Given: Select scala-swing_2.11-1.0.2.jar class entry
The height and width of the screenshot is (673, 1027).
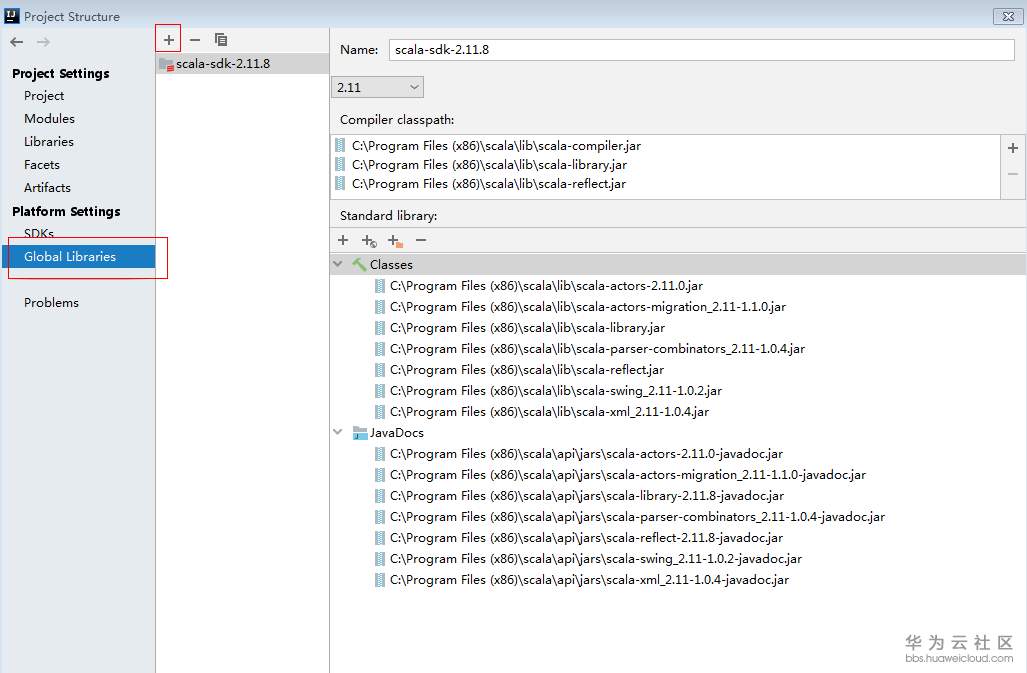Looking at the screenshot, I should 555,390.
